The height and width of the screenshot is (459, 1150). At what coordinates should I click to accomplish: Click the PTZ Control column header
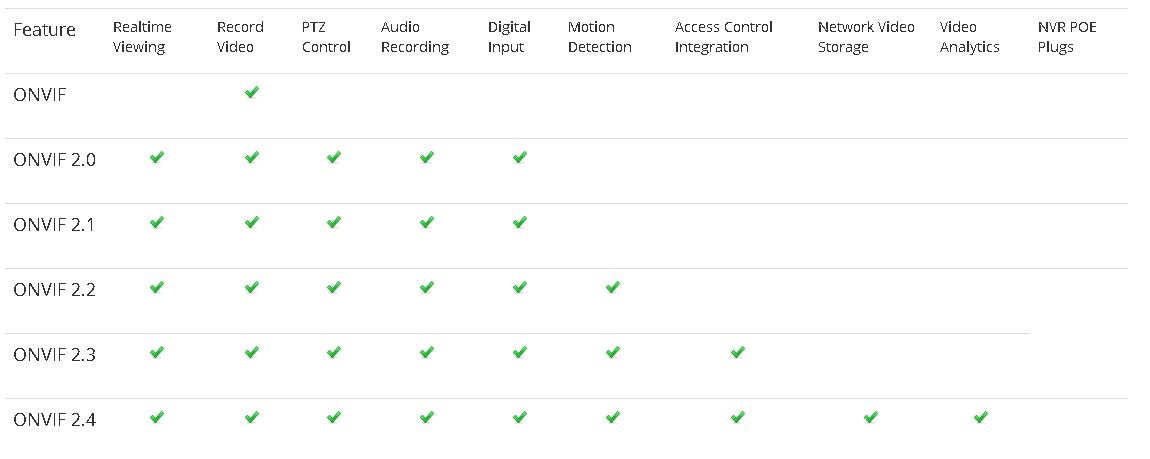click(x=326, y=37)
